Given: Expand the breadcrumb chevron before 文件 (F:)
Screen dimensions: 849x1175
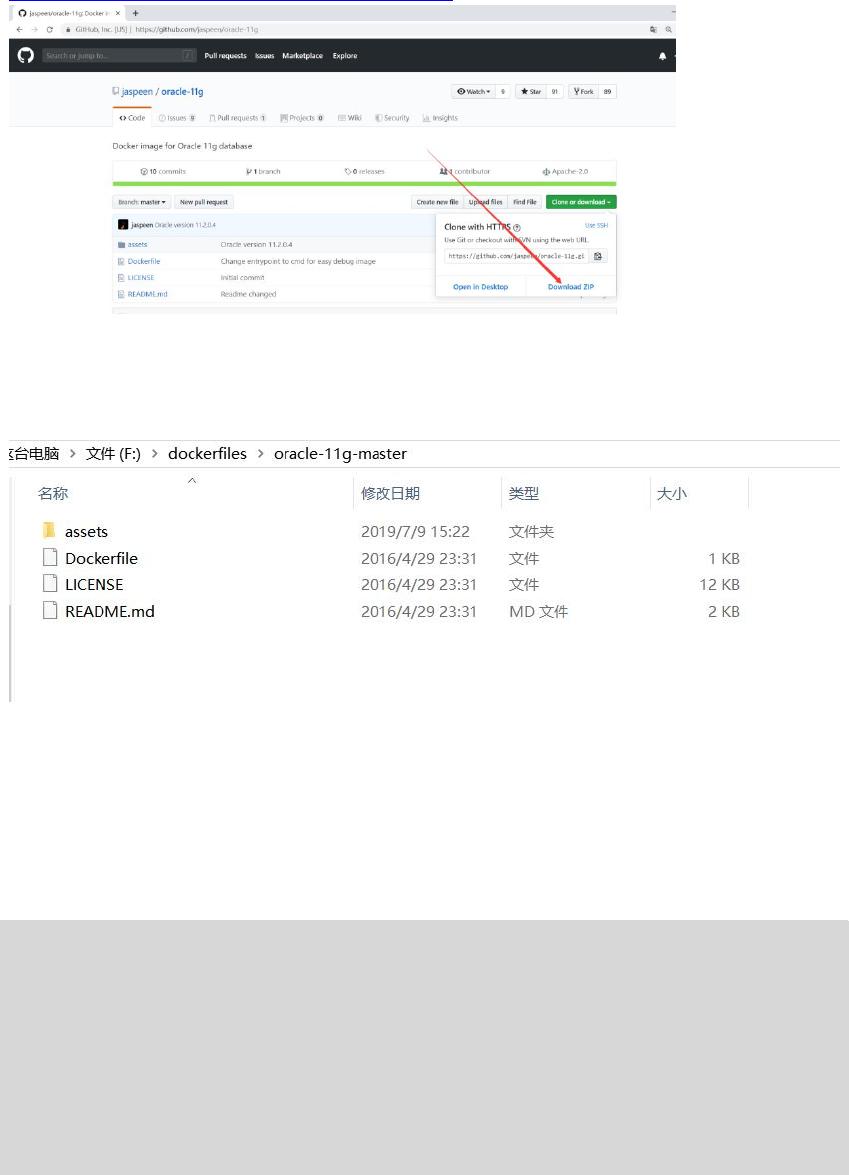Looking at the screenshot, I should click(x=73, y=453).
